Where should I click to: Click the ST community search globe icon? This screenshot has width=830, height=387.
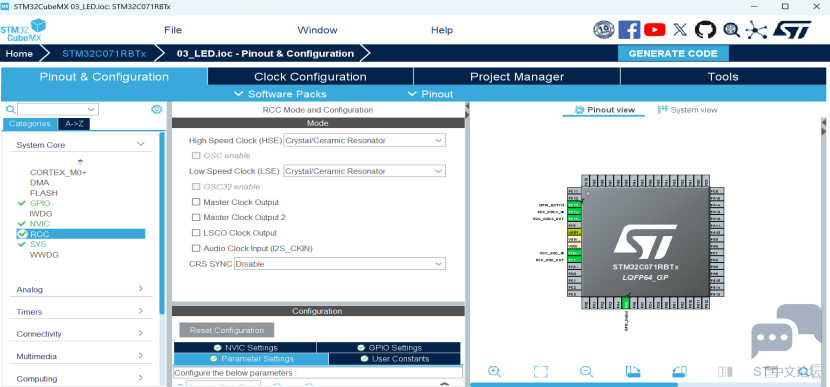(x=732, y=30)
